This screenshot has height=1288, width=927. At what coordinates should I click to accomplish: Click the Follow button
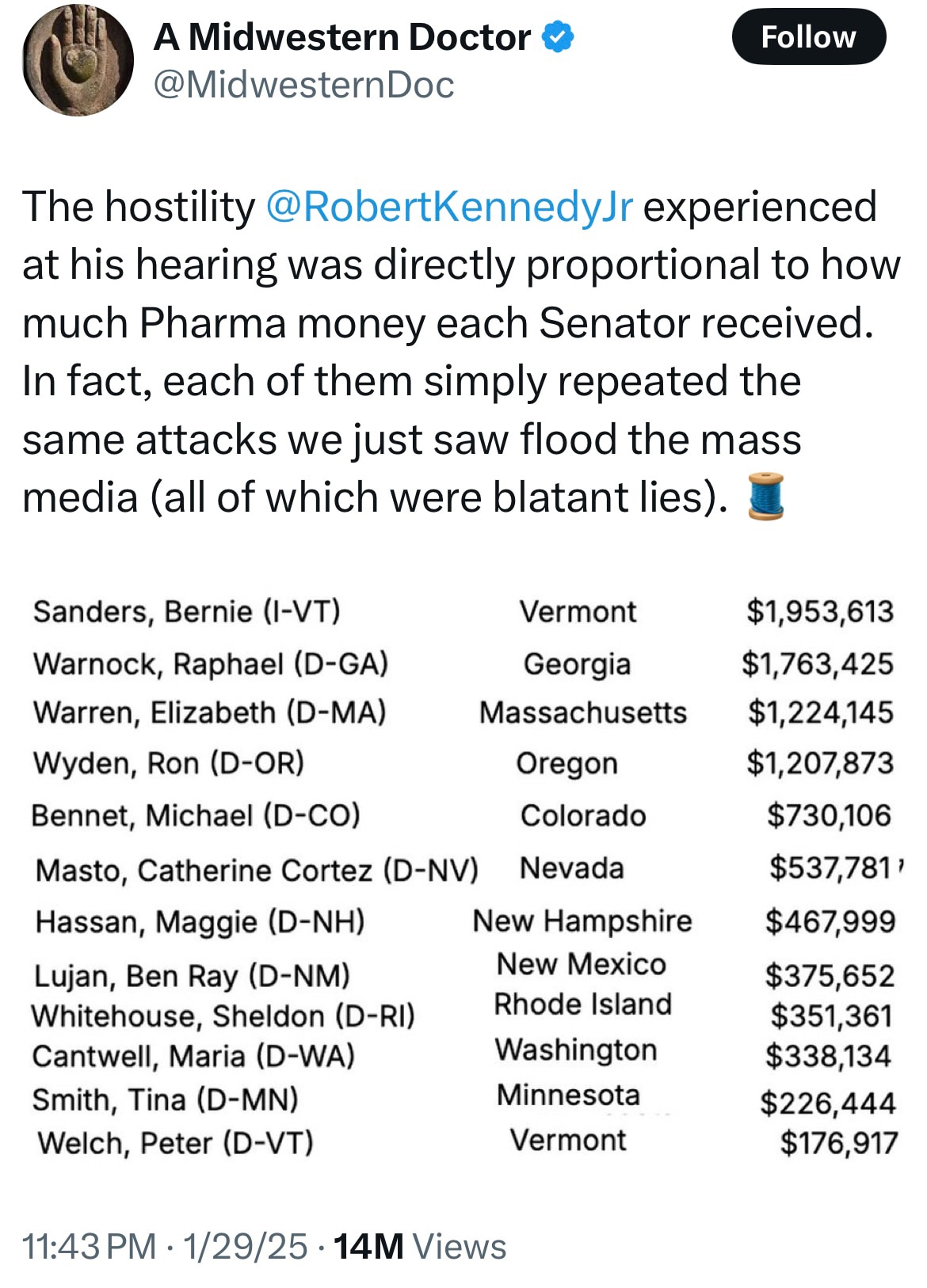pos(809,35)
